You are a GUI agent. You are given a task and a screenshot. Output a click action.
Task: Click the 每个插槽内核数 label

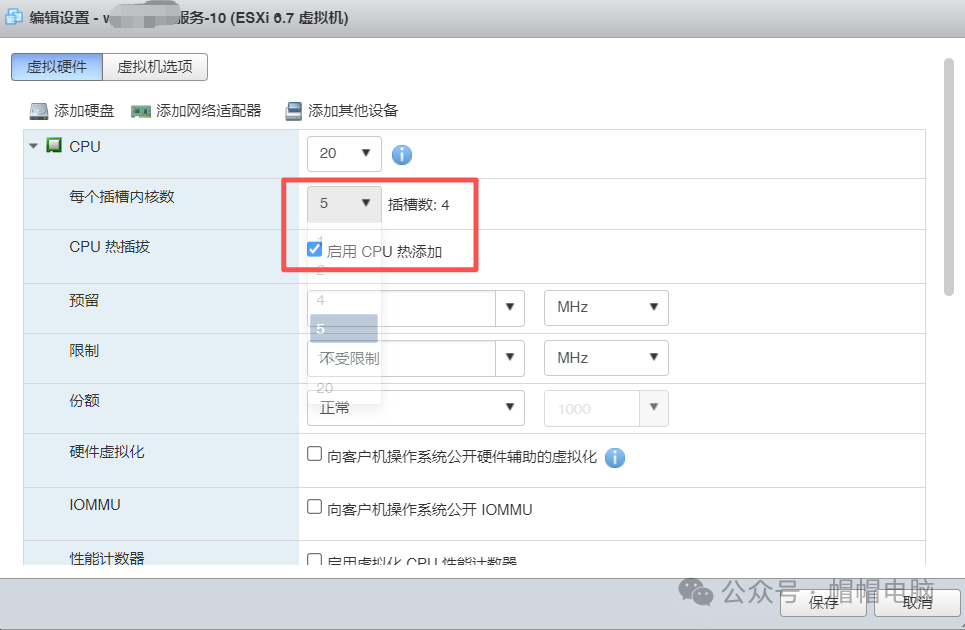(x=122, y=197)
